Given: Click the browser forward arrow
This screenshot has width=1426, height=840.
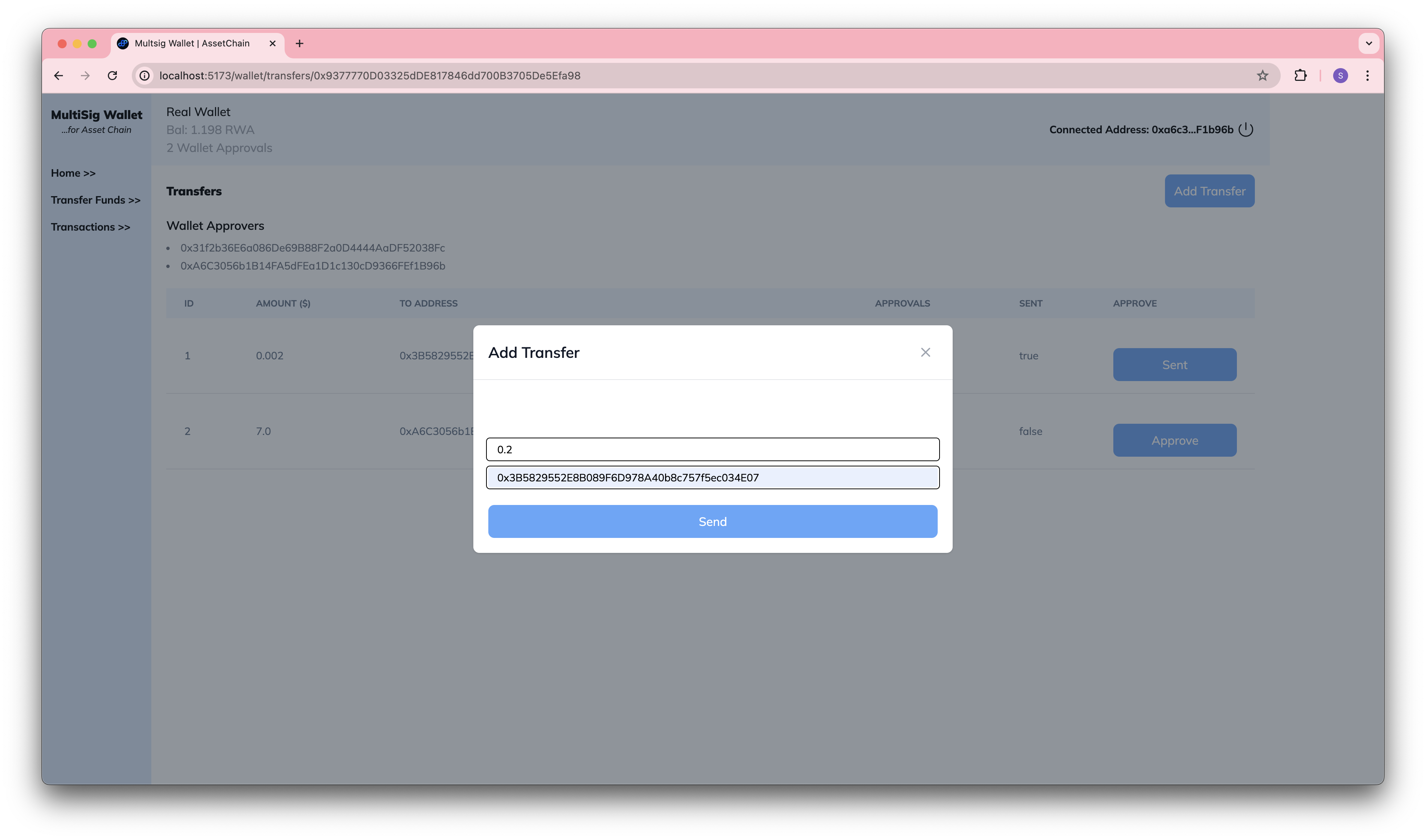Looking at the screenshot, I should pyautogui.click(x=85, y=75).
